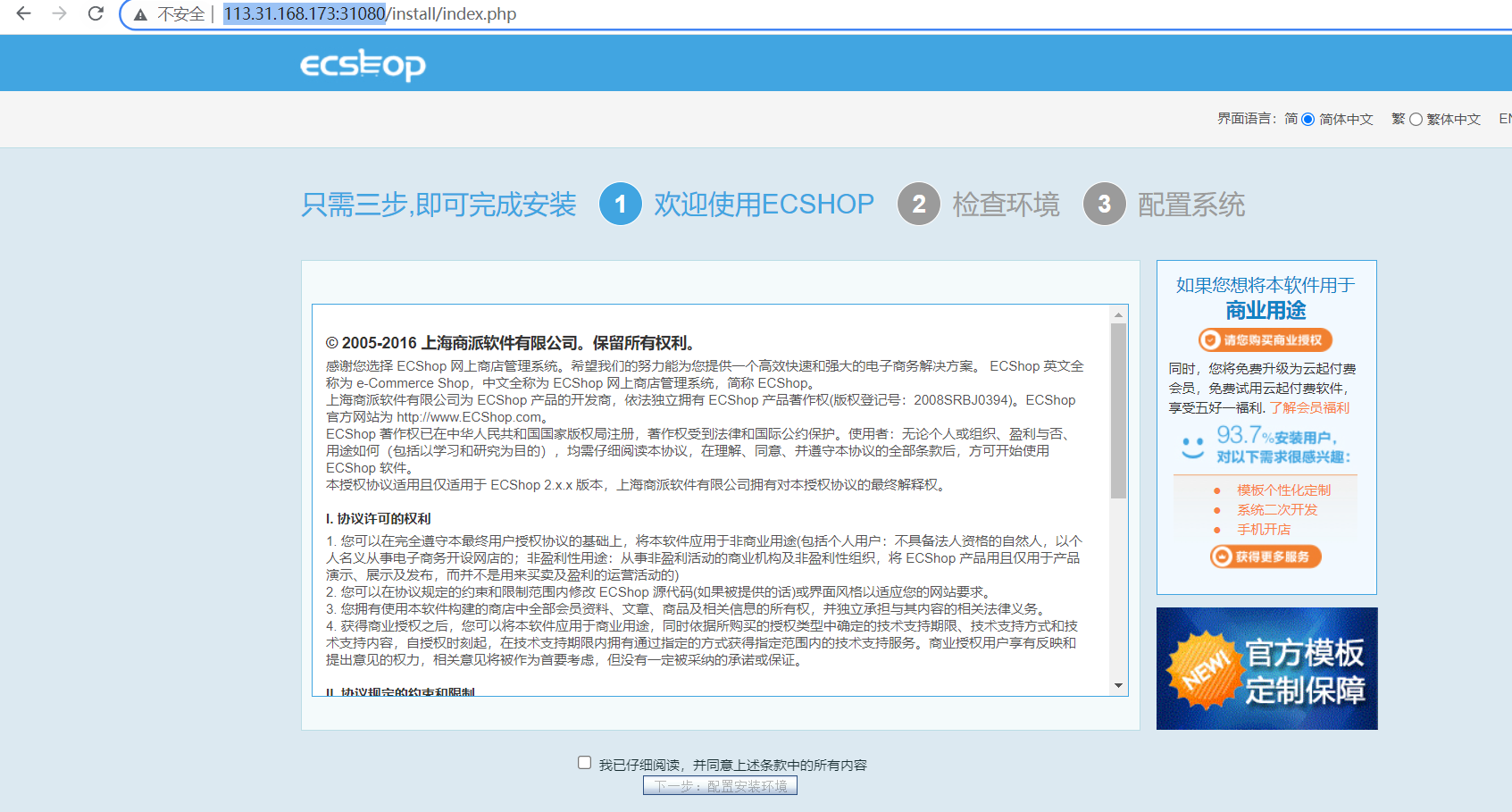The width and height of the screenshot is (1512, 812).
Task: Click the 商业用途 heading text
Action: click(1266, 310)
